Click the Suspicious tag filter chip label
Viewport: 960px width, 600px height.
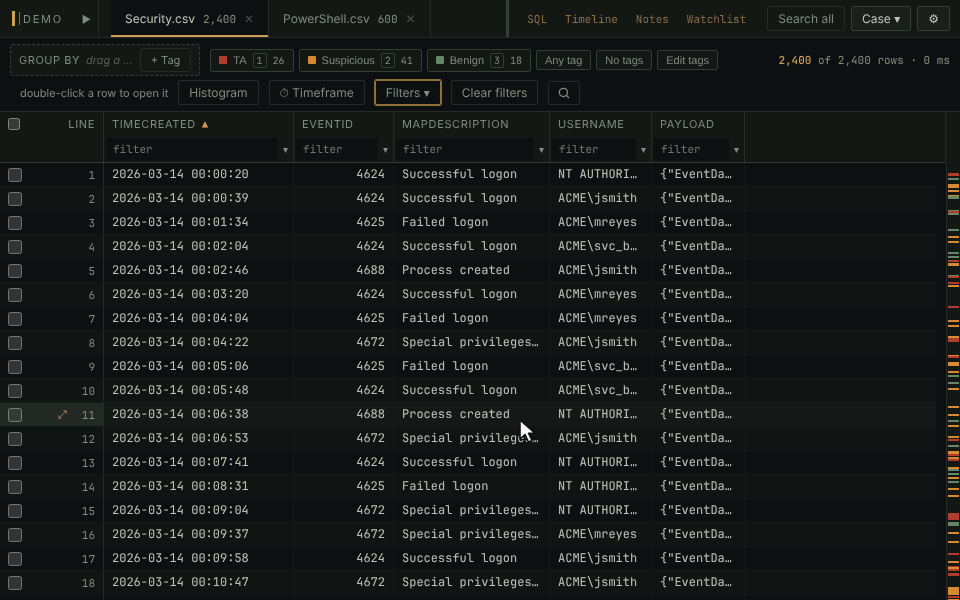(348, 60)
